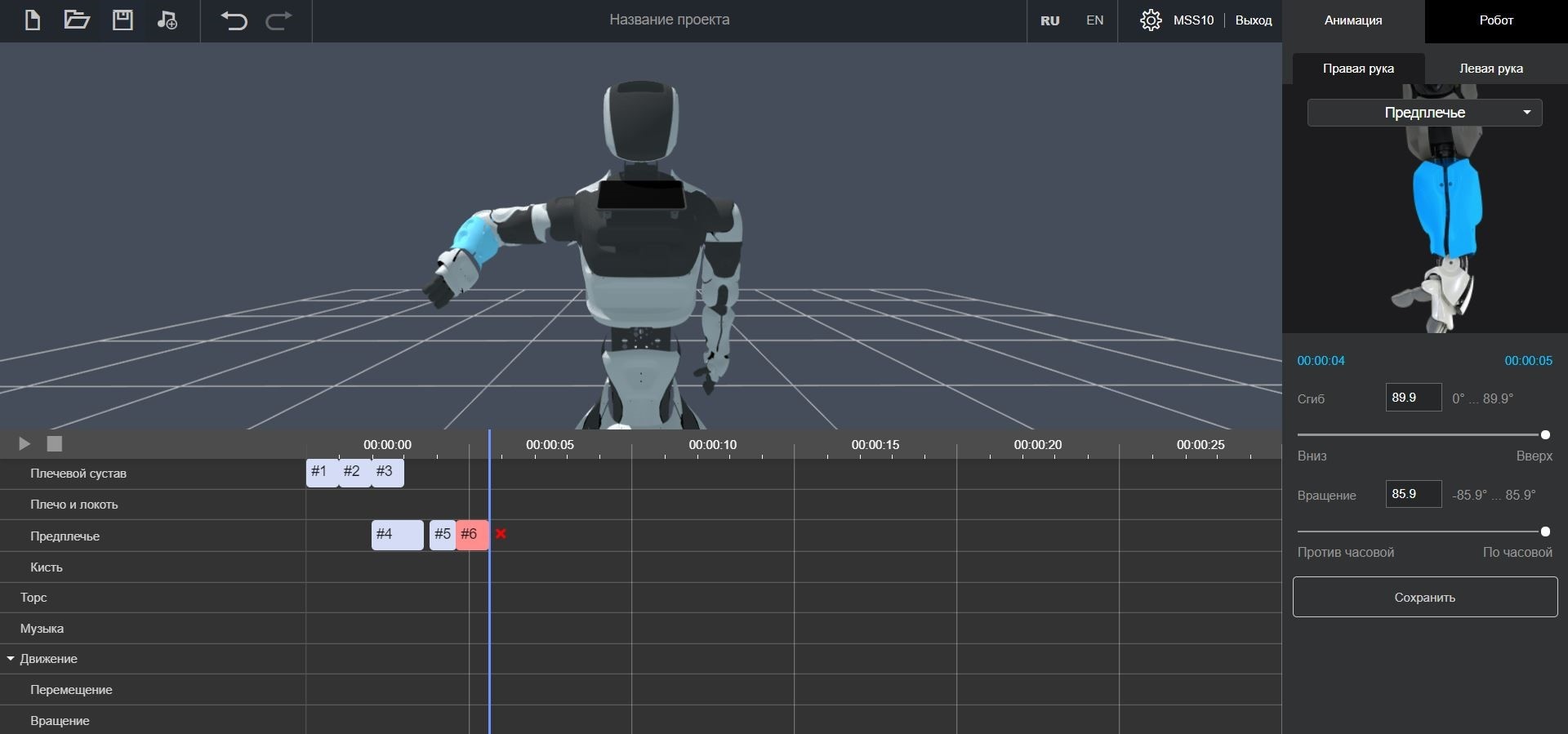Add a music file to the project
The image size is (1568, 734).
(167, 20)
